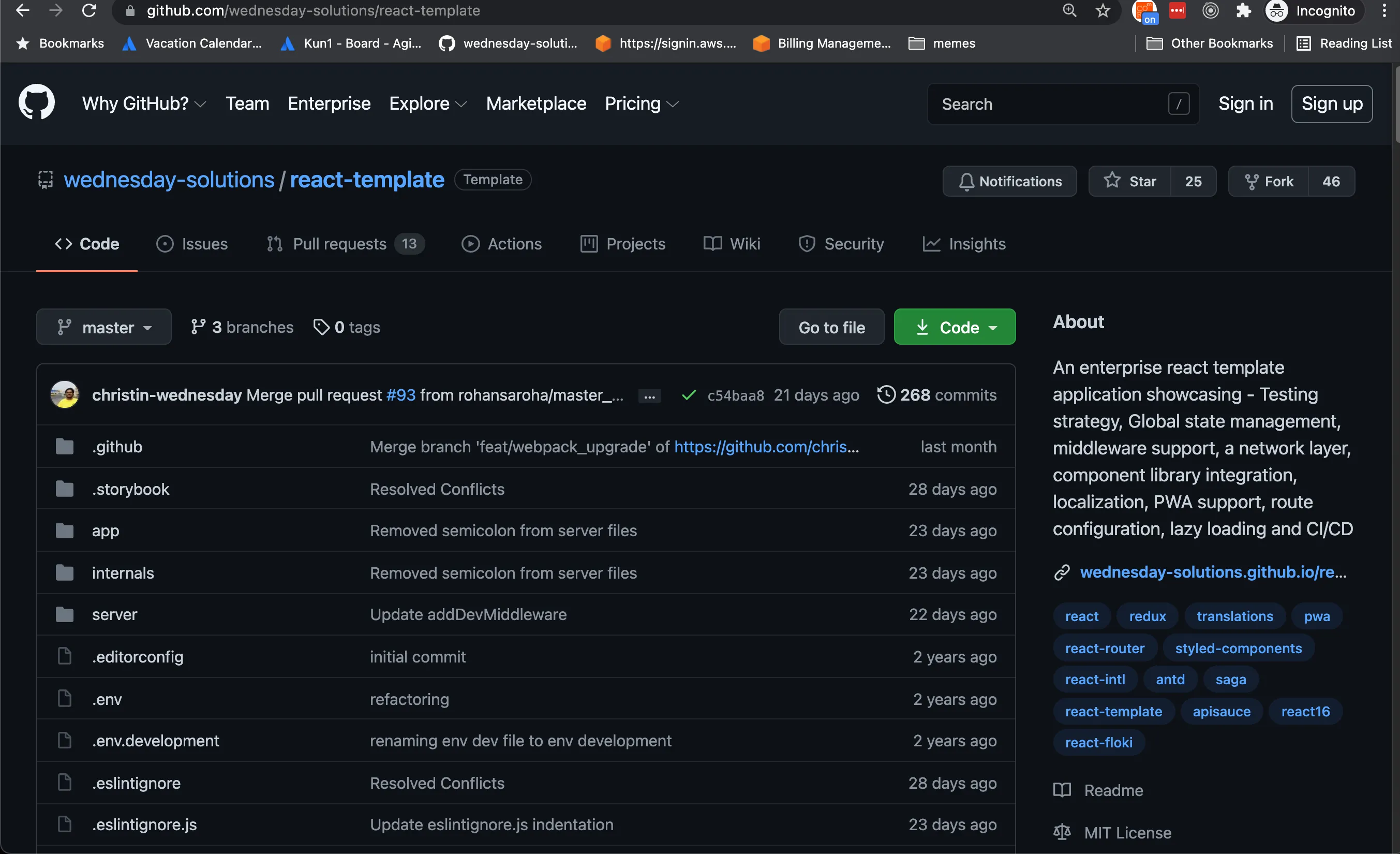Click the circular target extension icon
The image size is (1400, 854).
click(x=1210, y=10)
